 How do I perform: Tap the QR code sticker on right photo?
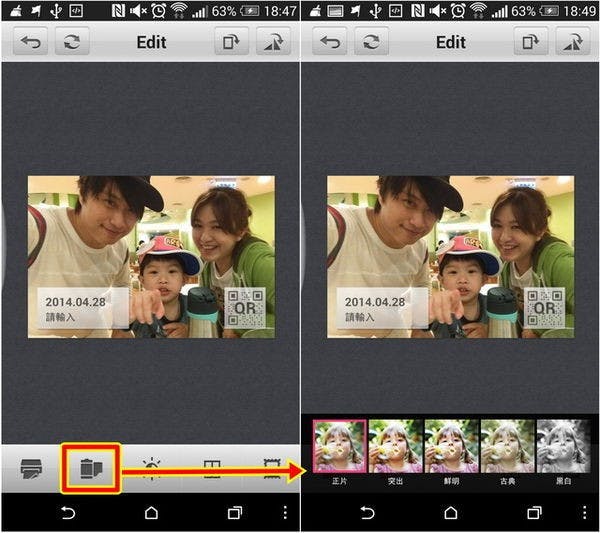pos(544,308)
